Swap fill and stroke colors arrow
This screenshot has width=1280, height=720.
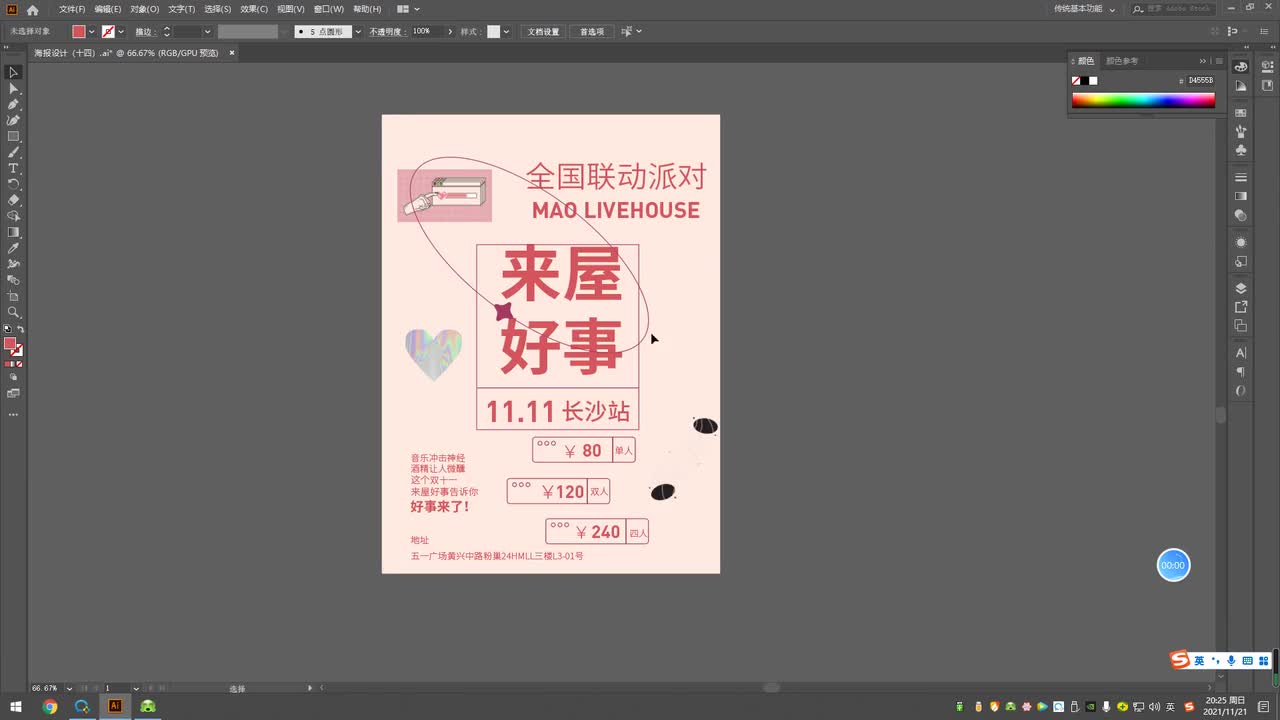(x=20, y=329)
